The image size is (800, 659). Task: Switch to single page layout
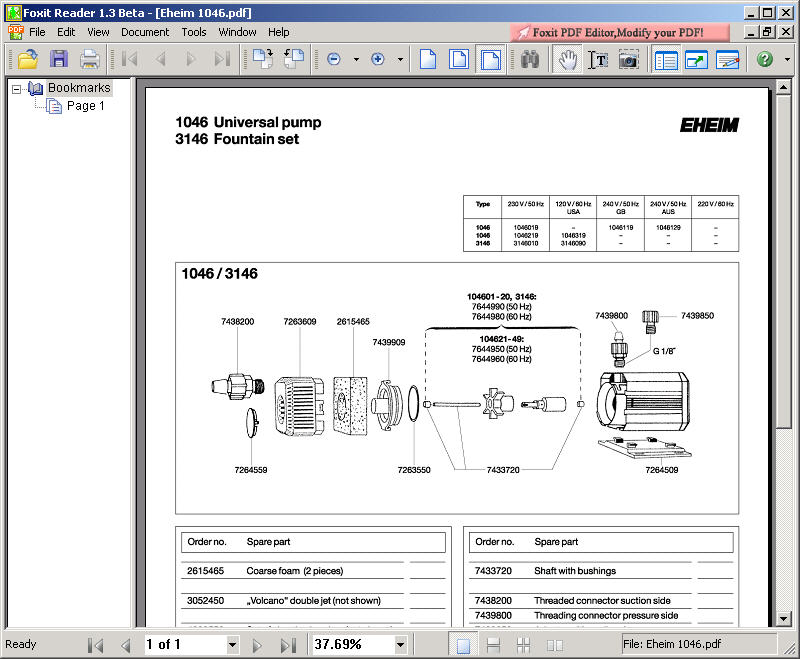[463, 645]
